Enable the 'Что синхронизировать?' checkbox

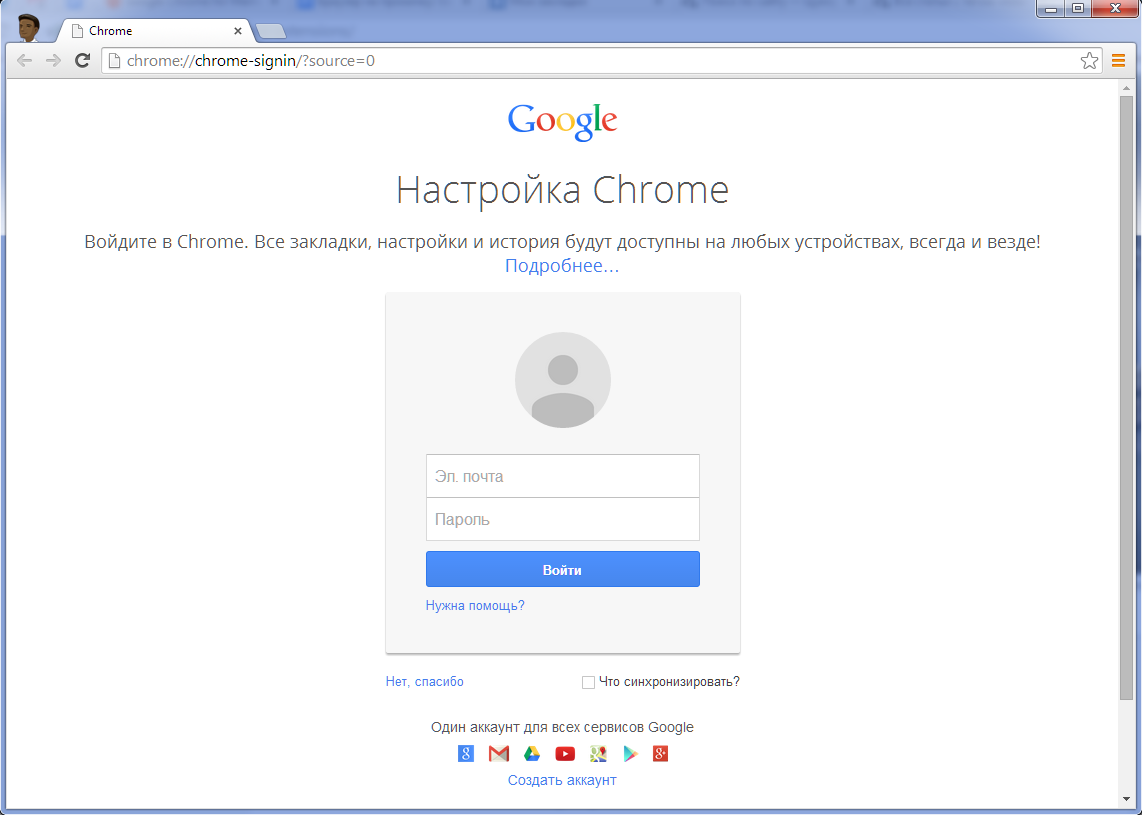pyautogui.click(x=588, y=681)
